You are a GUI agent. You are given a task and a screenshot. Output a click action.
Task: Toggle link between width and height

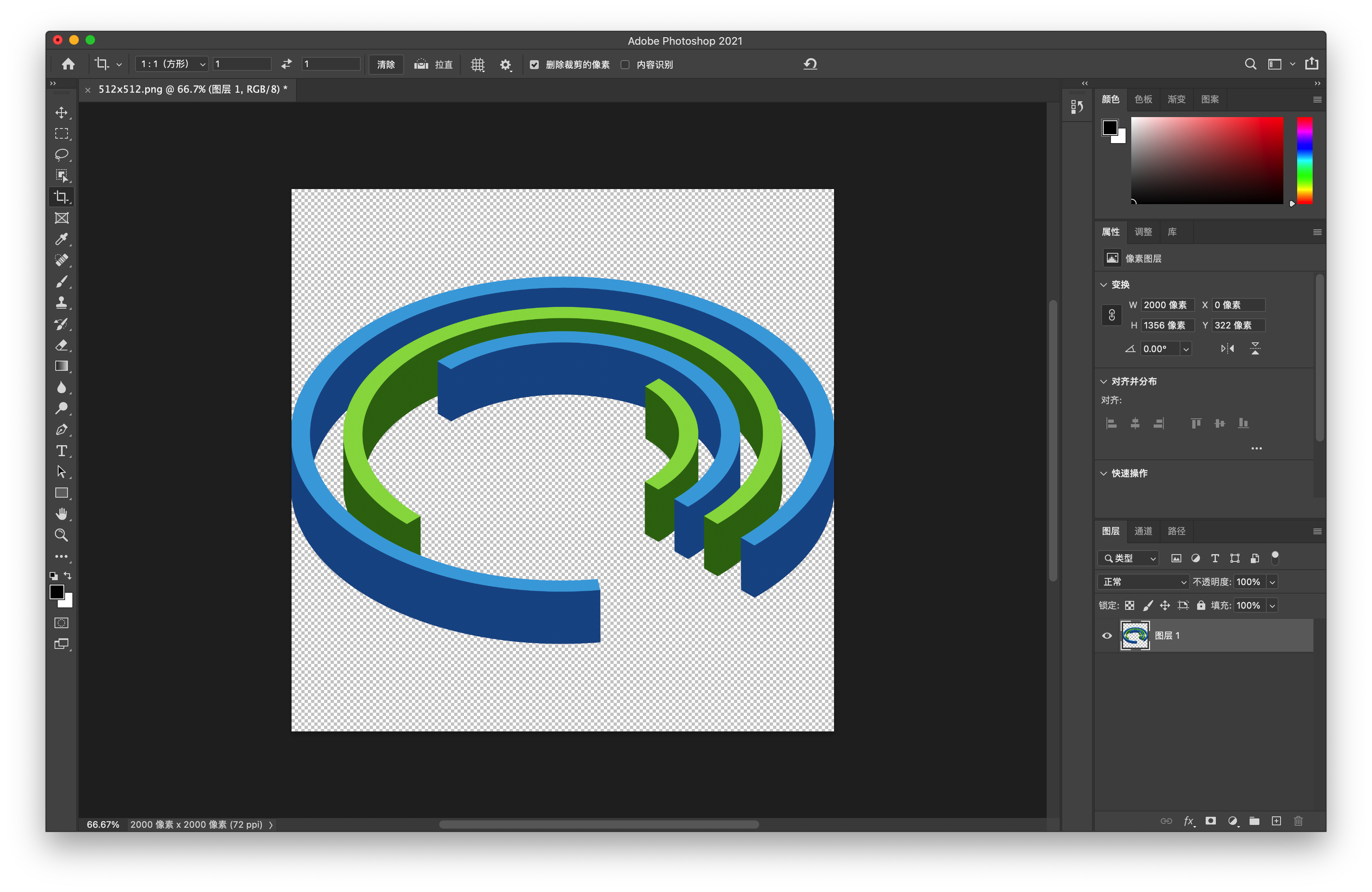(x=1111, y=315)
